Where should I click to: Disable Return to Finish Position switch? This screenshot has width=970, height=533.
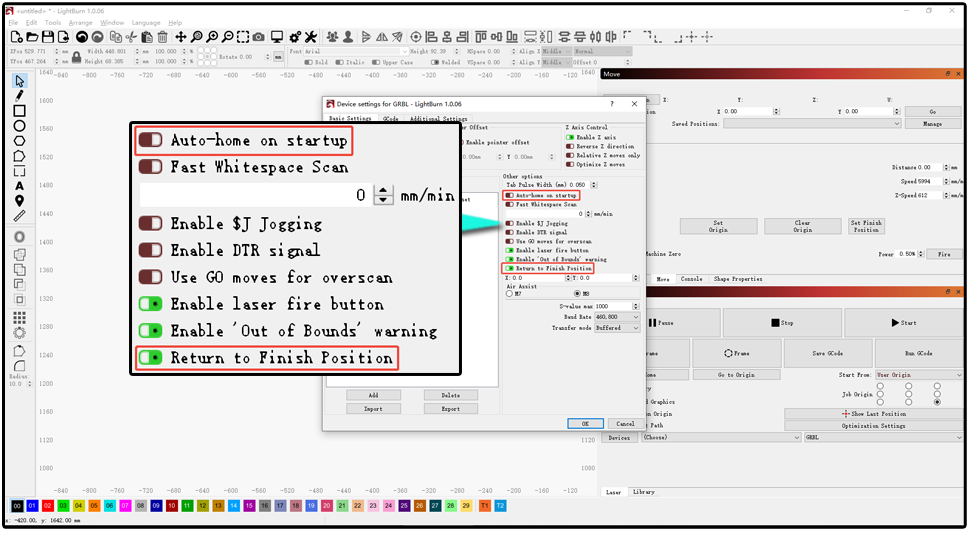pos(510,268)
